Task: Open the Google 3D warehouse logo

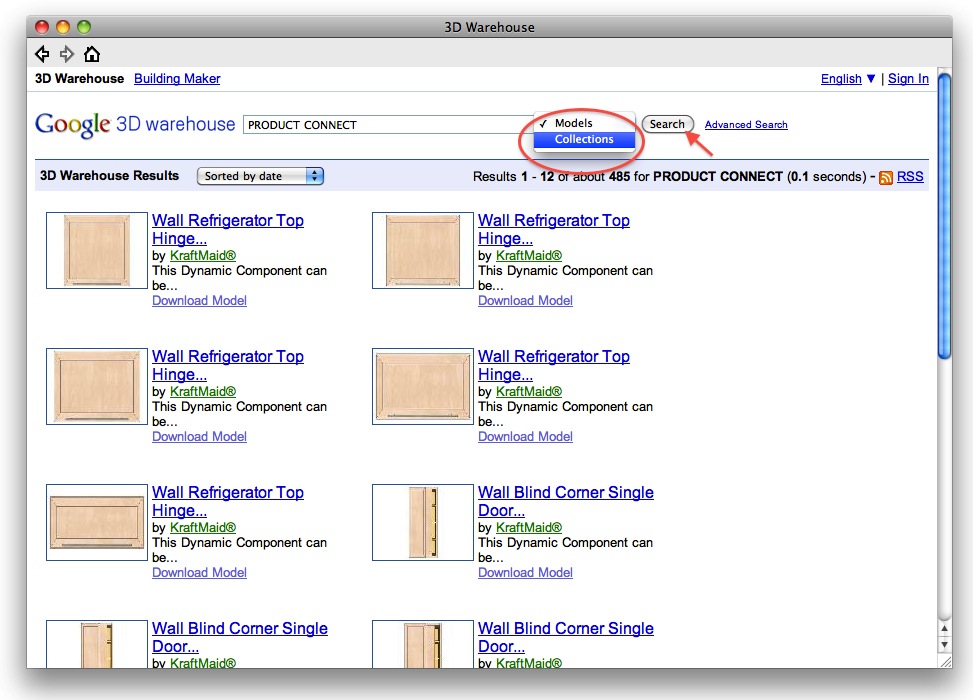Action: coord(135,124)
